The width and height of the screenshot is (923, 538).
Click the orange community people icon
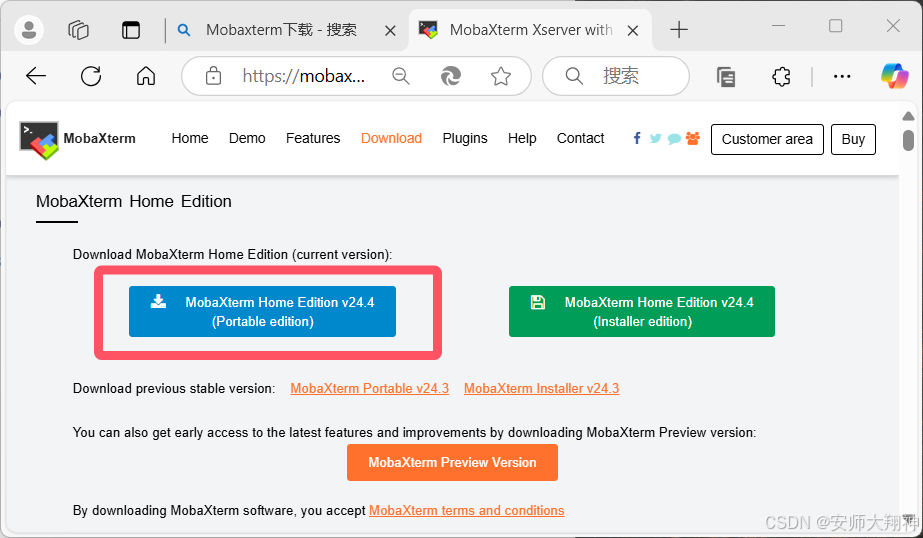(x=693, y=138)
